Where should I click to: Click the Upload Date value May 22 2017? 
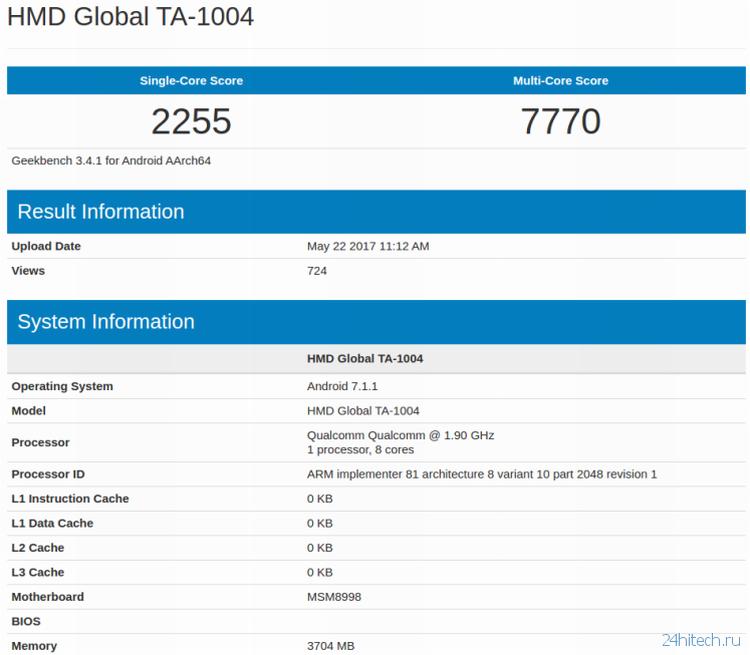click(367, 246)
